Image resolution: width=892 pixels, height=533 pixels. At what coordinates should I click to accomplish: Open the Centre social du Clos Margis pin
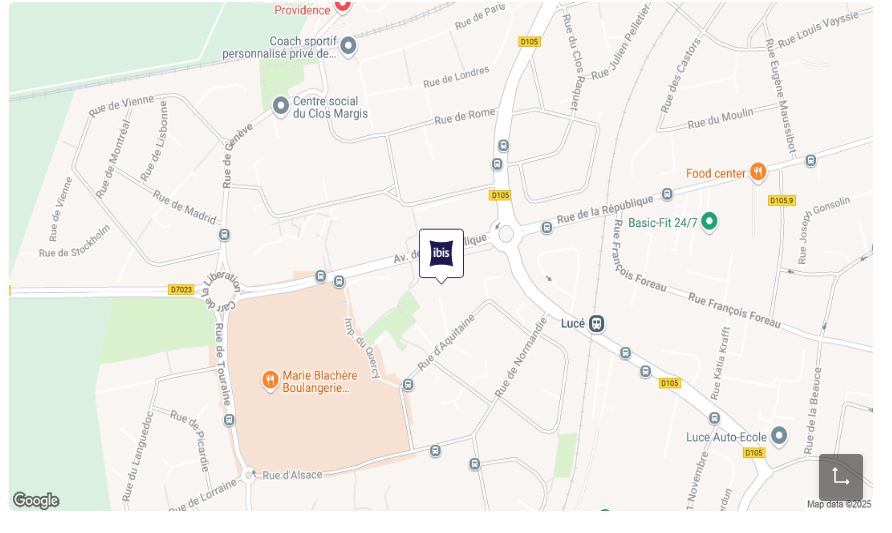(280, 106)
